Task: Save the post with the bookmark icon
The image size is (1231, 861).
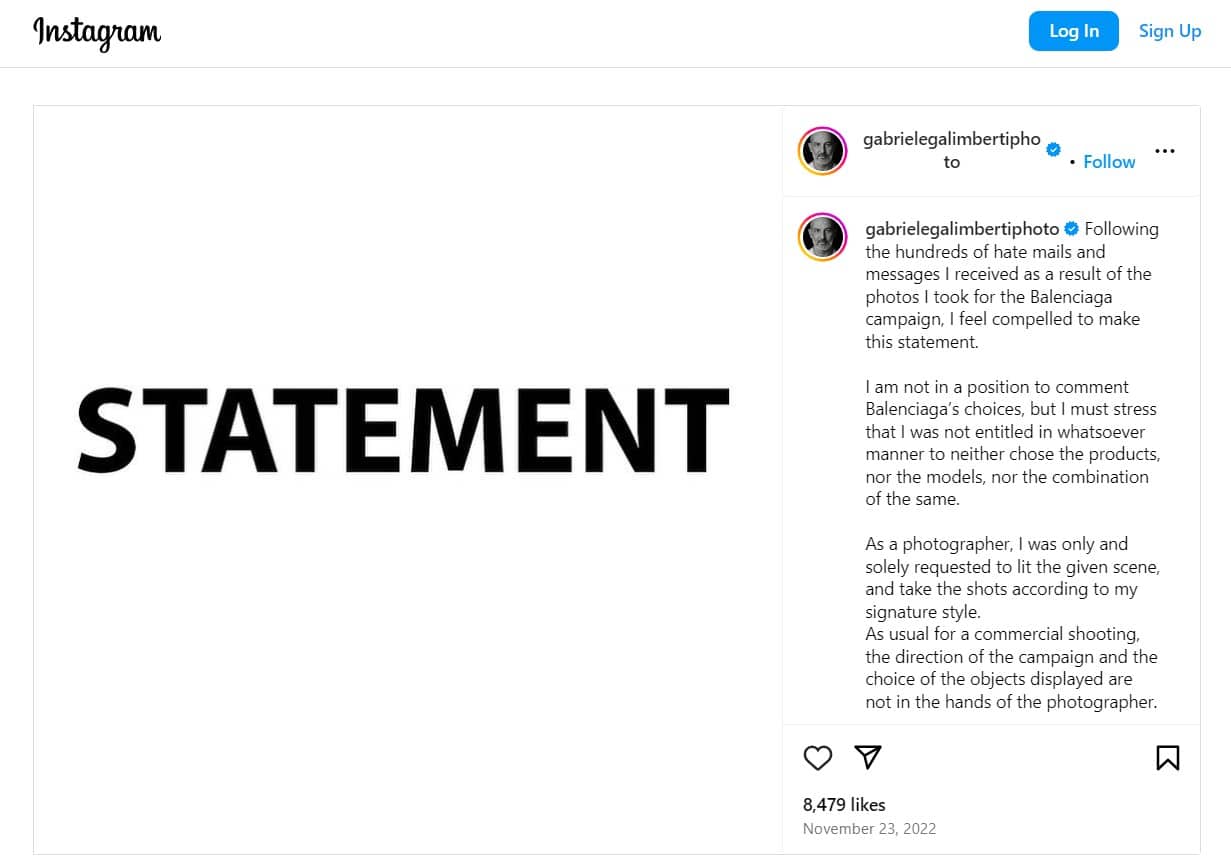Action: tap(1167, 758)
